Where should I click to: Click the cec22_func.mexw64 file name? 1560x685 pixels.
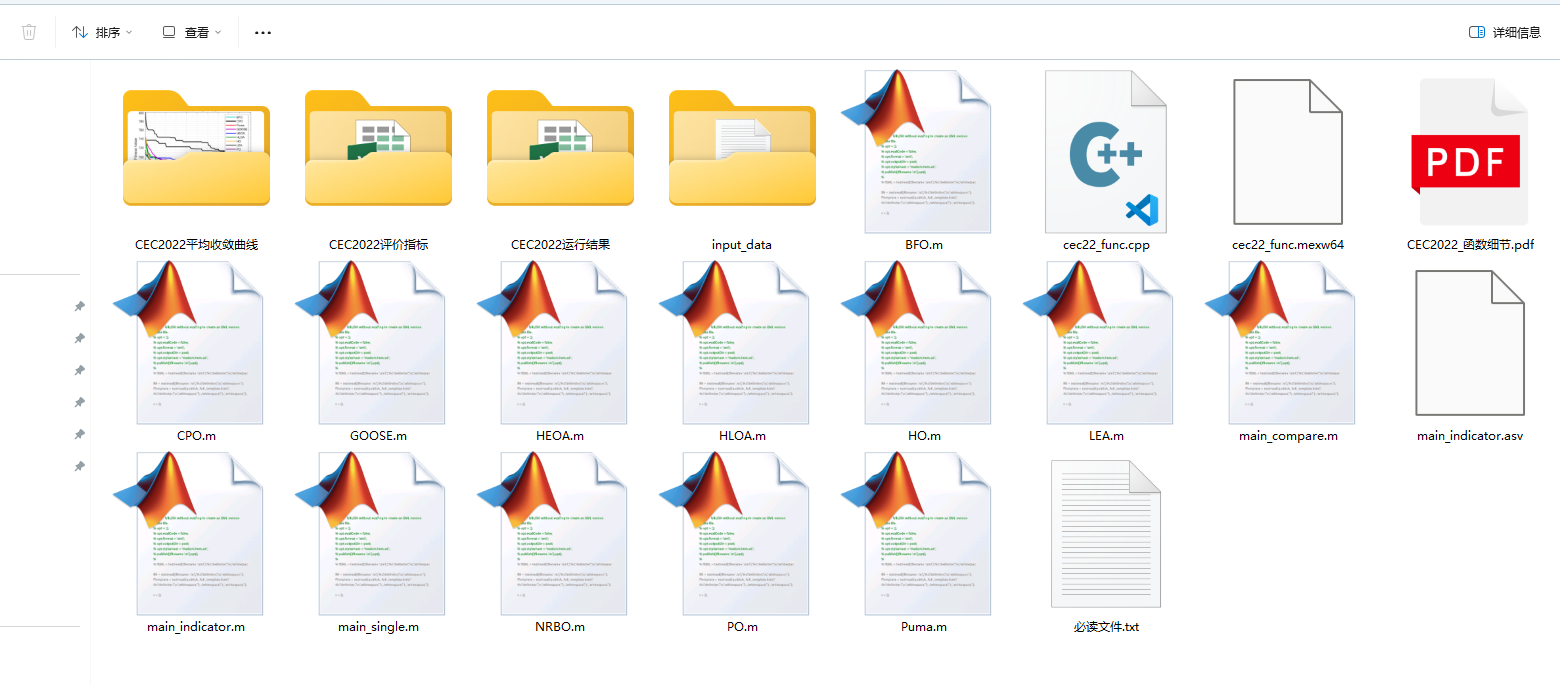pyautogui.click(x=1288, y=244)
